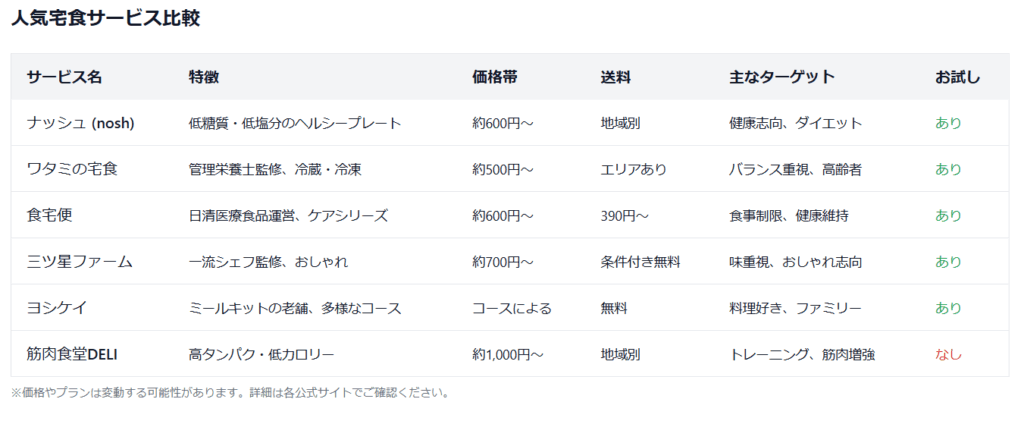Click the footnote about price changes
This screenshot has height=421, width=1024.
pos(229,393)
